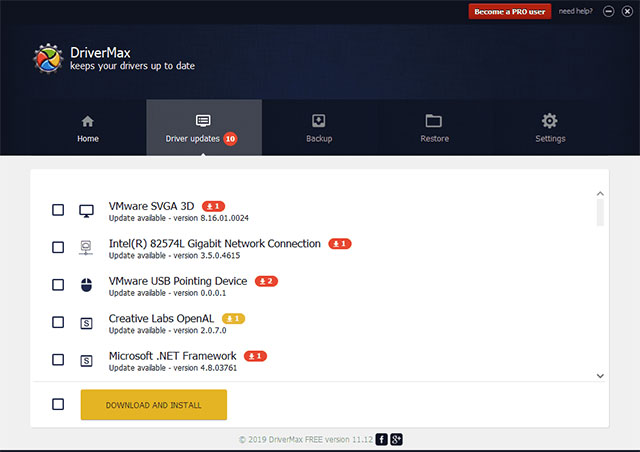
Task: Tick the checkbox for VMware SVGA 3D
Action: click(58, 211)
